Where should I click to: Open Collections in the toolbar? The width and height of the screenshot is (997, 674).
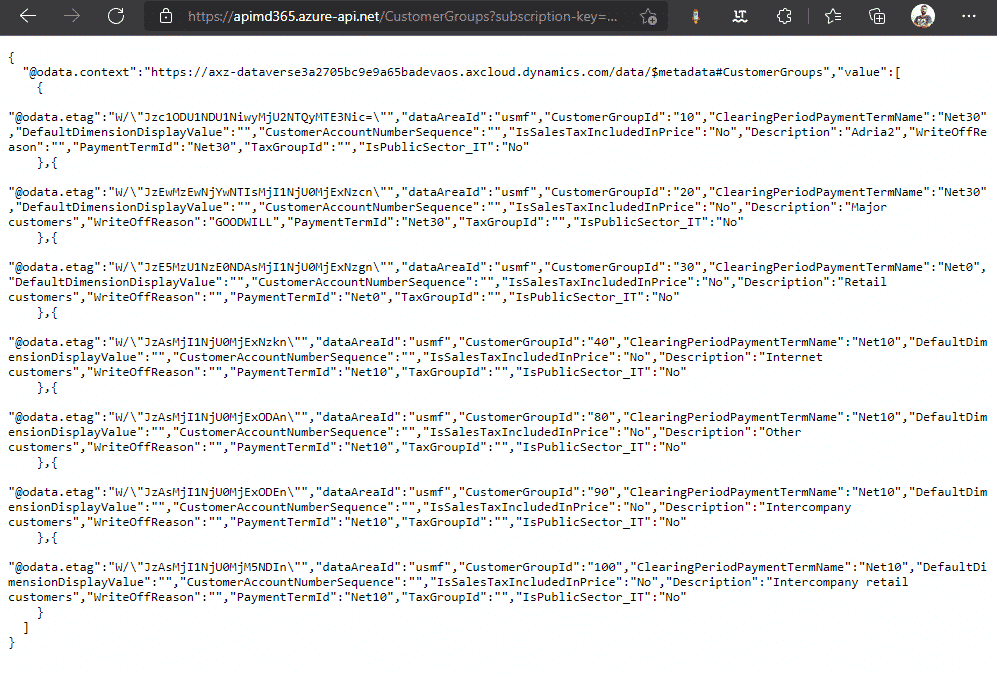point(877,16)
